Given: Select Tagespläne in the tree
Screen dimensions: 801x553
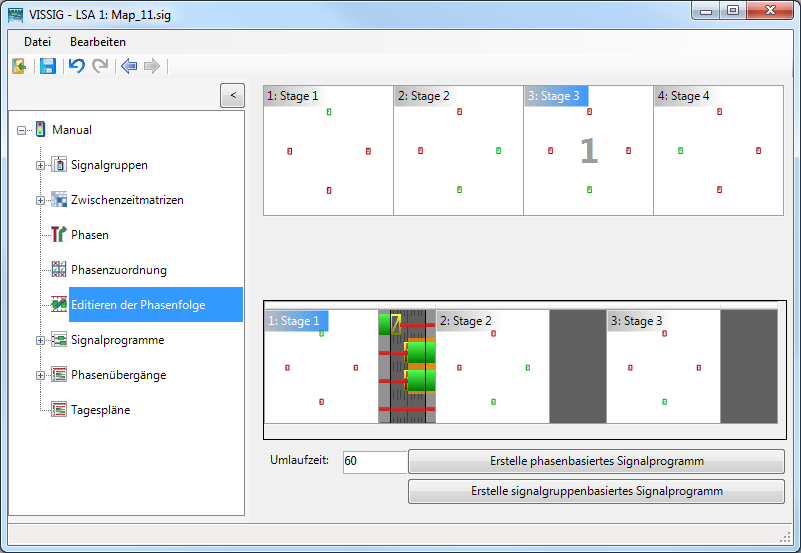Looking at the screenshot, I should coord(100,410).
